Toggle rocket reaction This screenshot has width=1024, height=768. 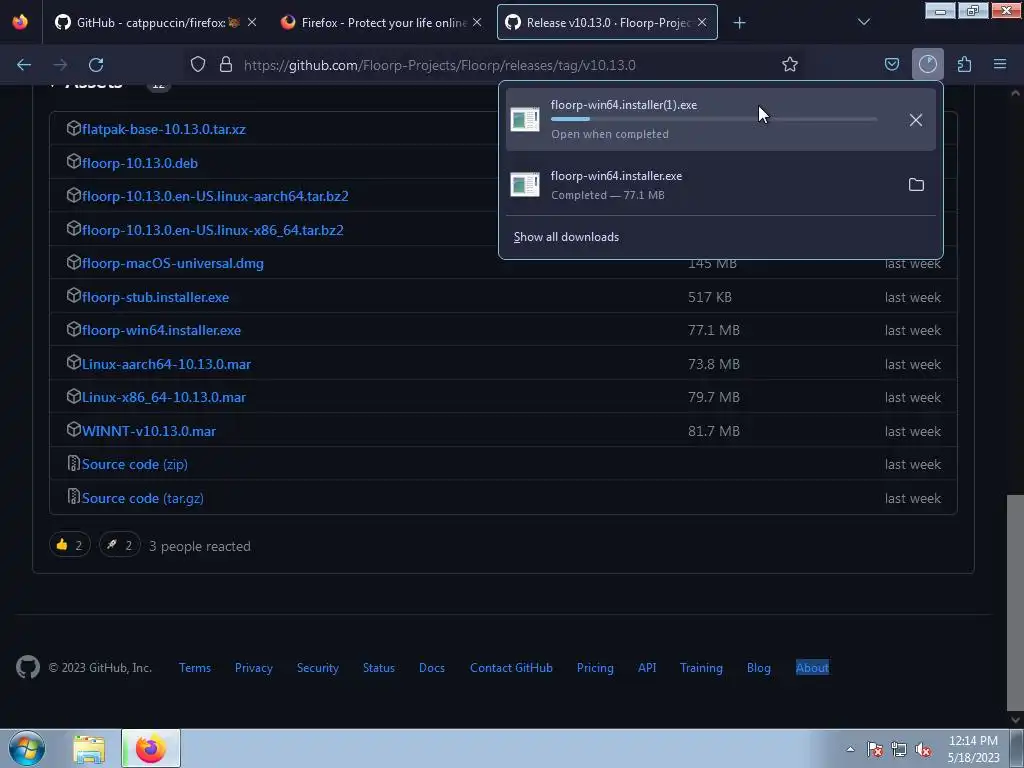(120, 545)
